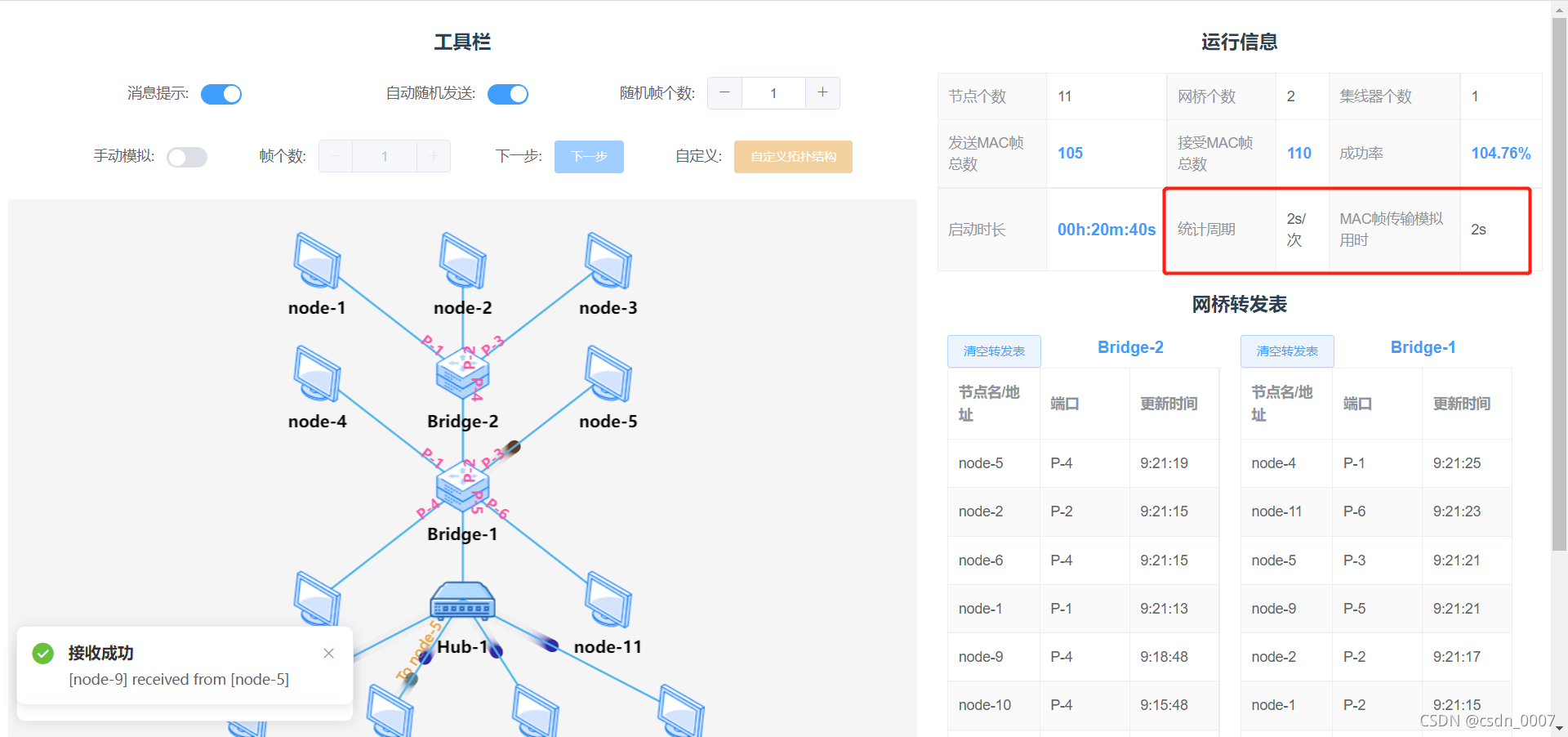The image size is (1568, 737).
Task: Click node-10 row in Bridge-2 table
Action: point(1083,705)
